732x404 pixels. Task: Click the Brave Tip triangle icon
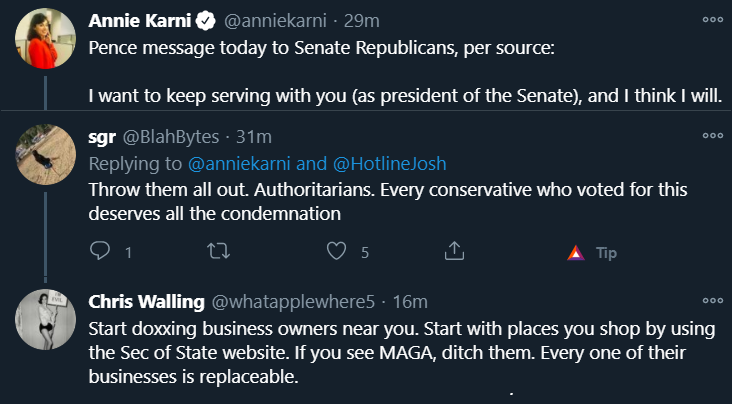pyautogui.click(x=576, y=253)
